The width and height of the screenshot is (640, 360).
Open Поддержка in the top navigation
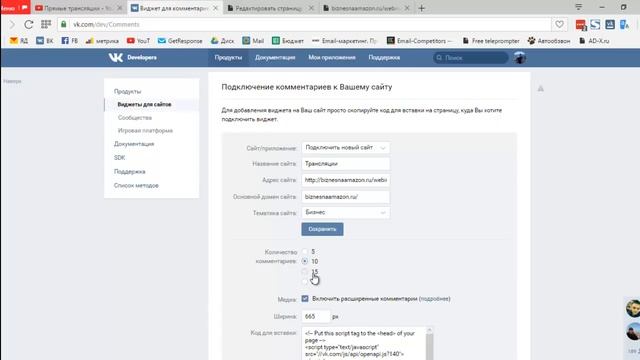(384, 58)
